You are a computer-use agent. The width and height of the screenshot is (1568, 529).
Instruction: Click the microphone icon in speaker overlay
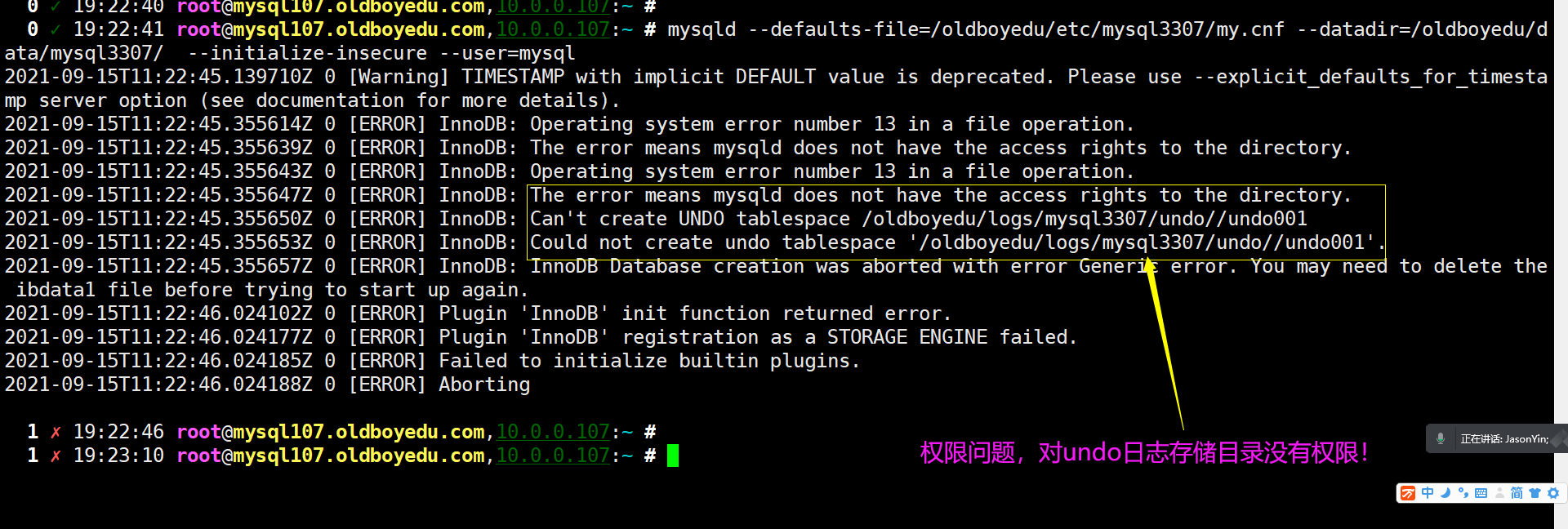(1441, 438)
